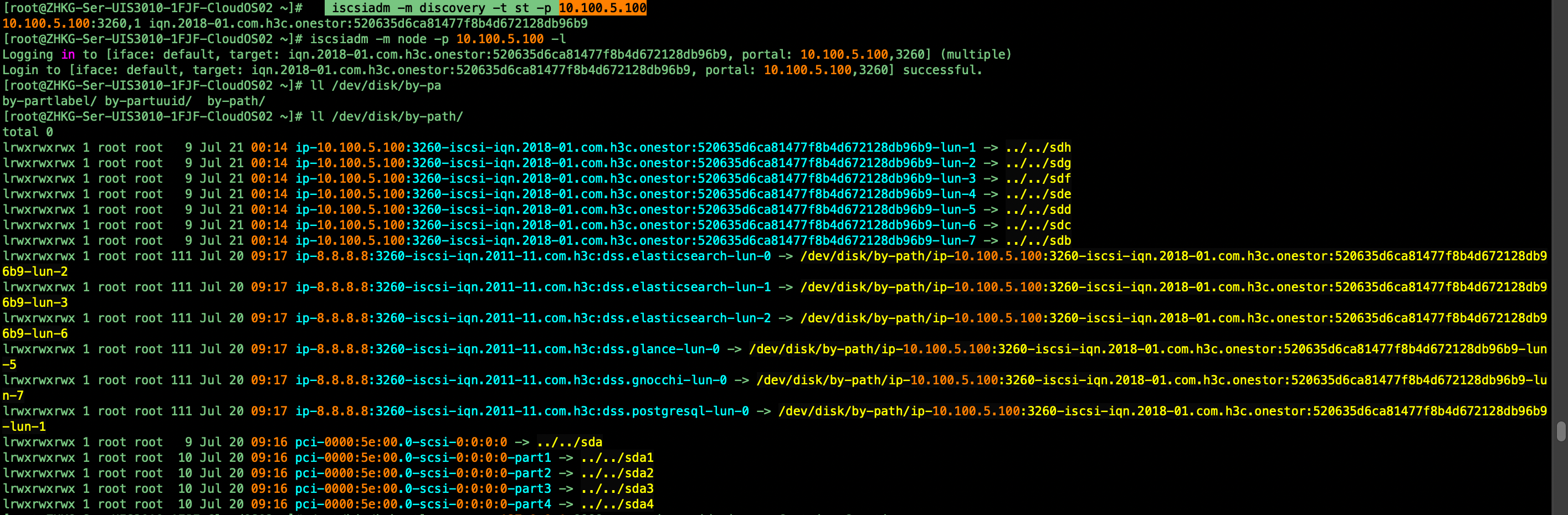Click the 'total 0' output line

(28, 132)
